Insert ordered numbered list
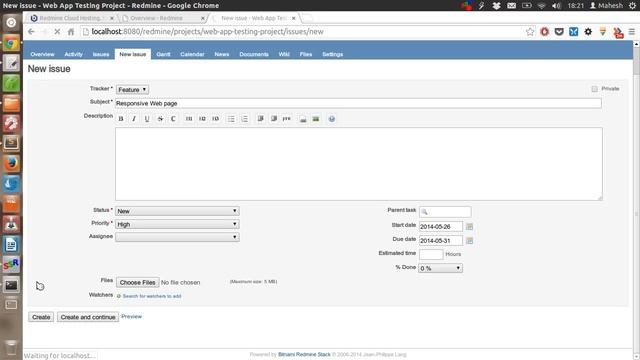Viewport: 640px width, 360px height. click(244, 119)
